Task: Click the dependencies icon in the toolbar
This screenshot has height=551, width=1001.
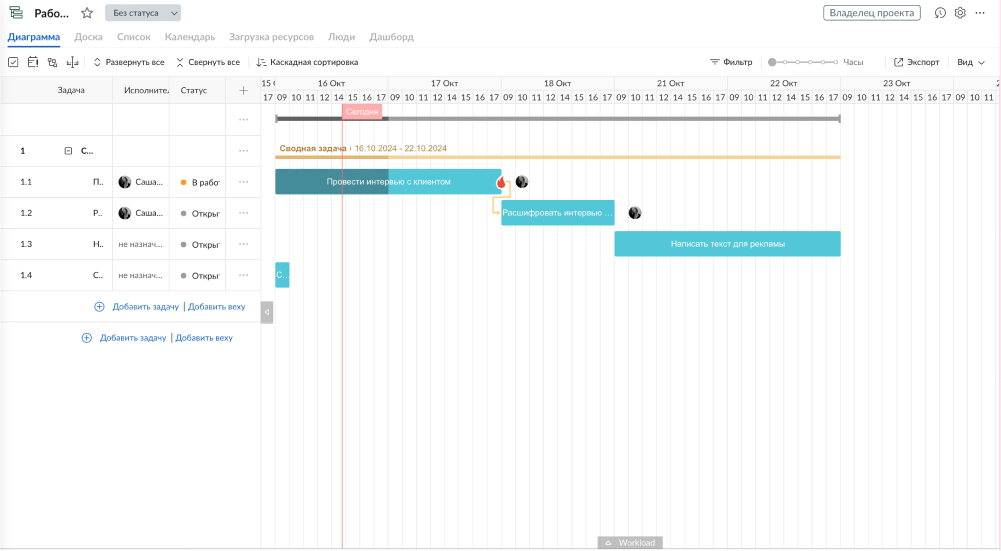Action: pyautogui.click(x=52, y=62)
